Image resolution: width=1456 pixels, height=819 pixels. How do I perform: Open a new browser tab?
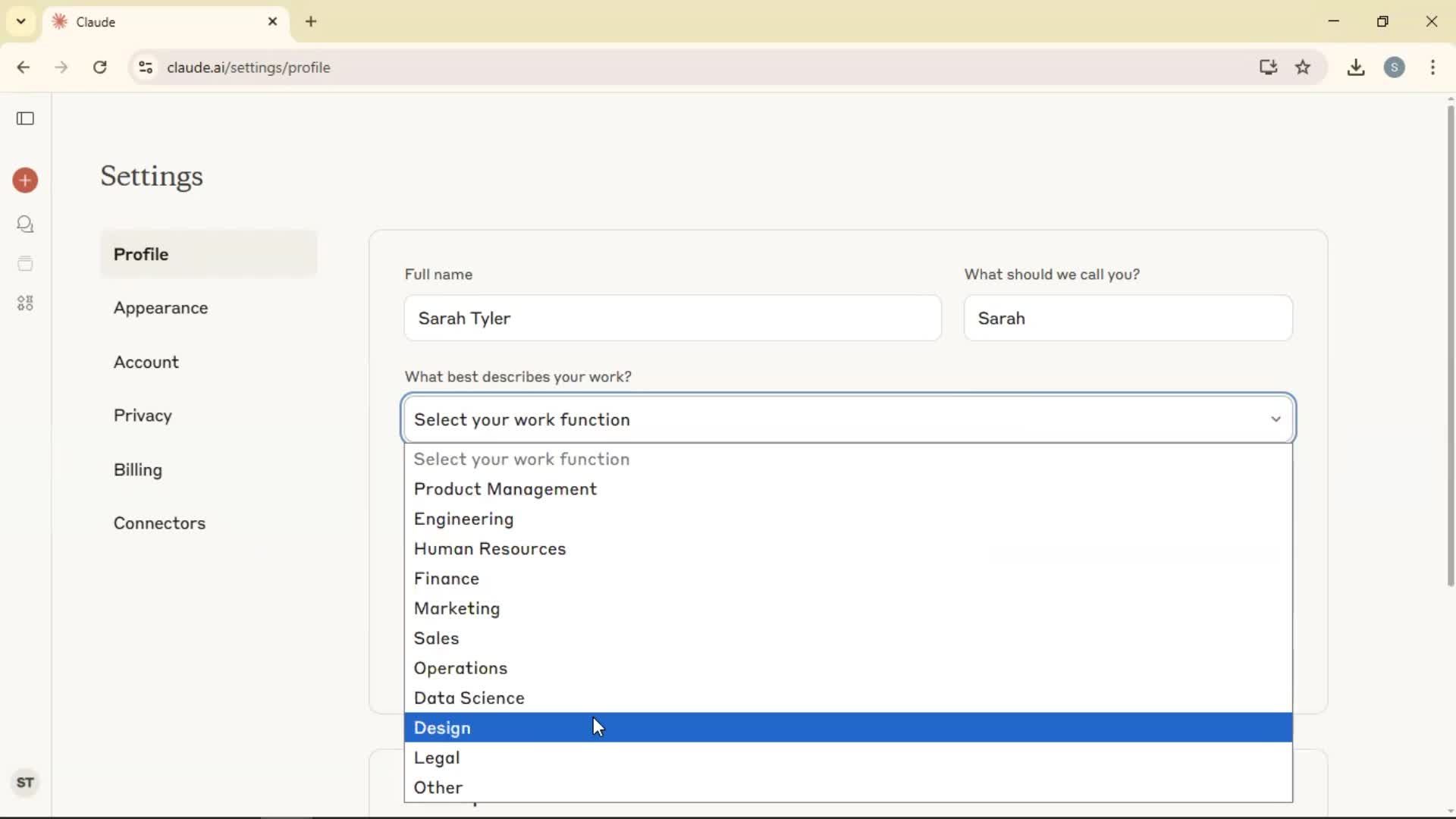tap(311, 22)
